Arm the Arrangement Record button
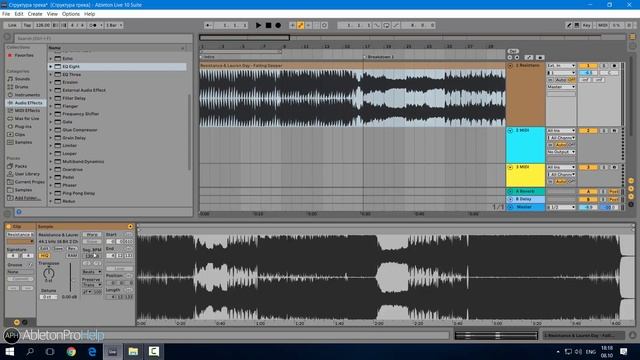 coord(278,25)
